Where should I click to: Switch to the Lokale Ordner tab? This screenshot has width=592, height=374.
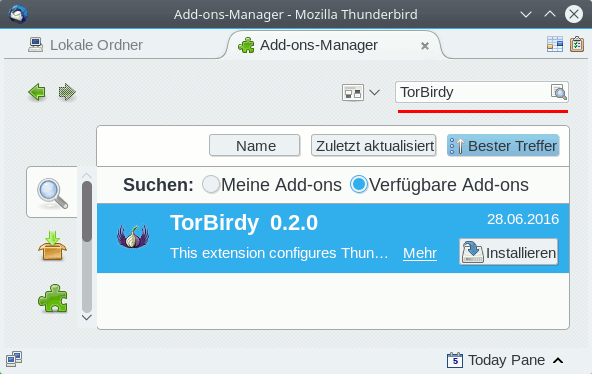[x=85, y=45]
